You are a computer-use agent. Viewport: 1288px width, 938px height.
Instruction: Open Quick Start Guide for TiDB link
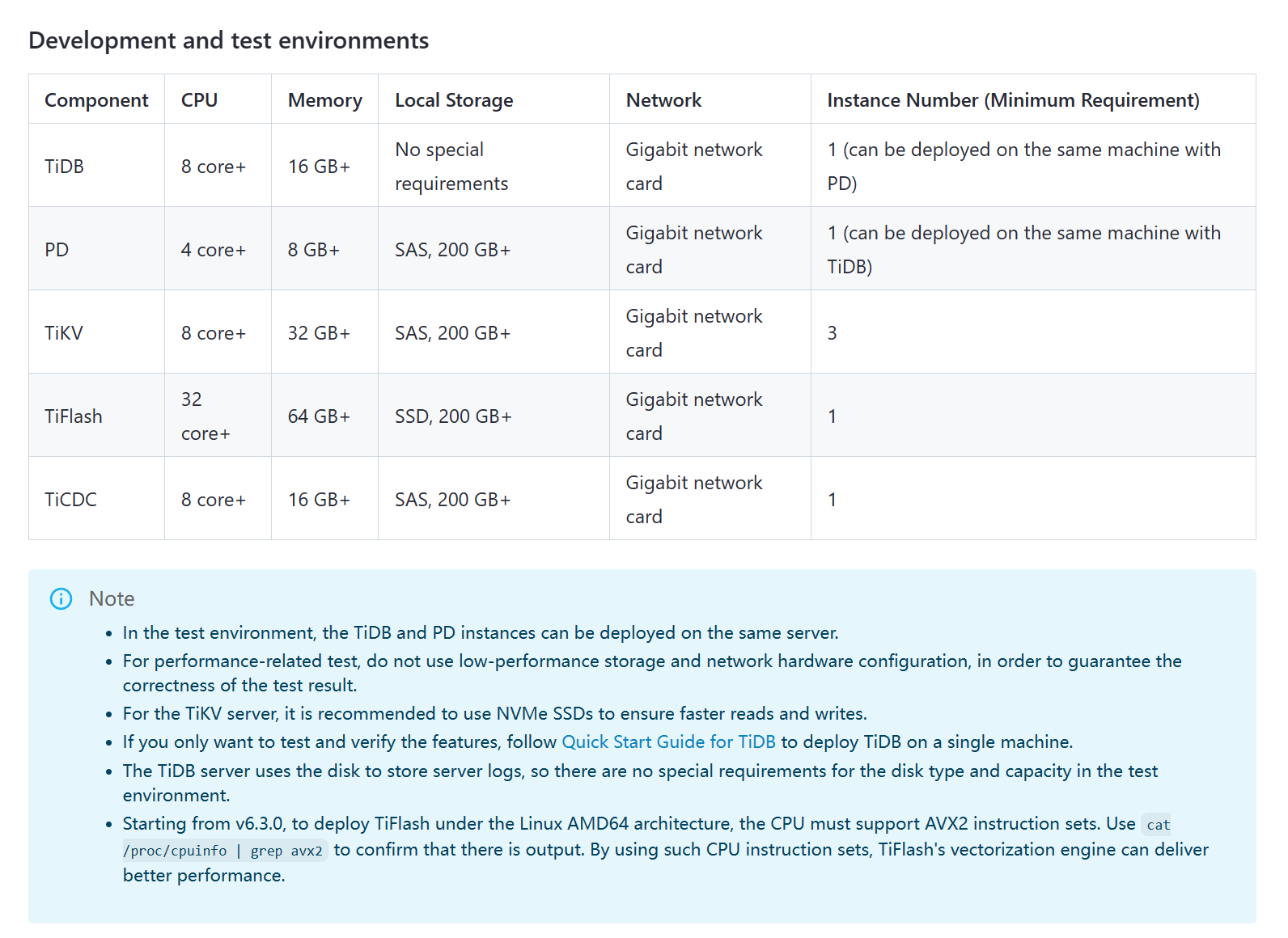click(668, 742)
